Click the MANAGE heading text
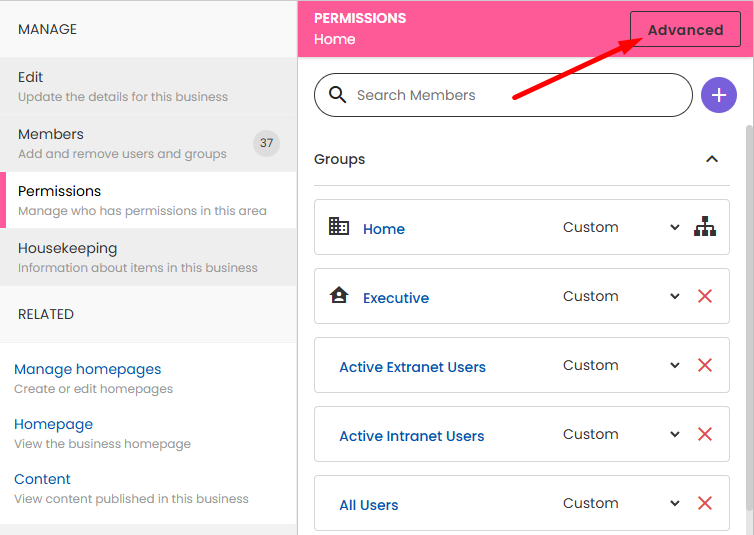The image size is (754, 535). (47, 29)
